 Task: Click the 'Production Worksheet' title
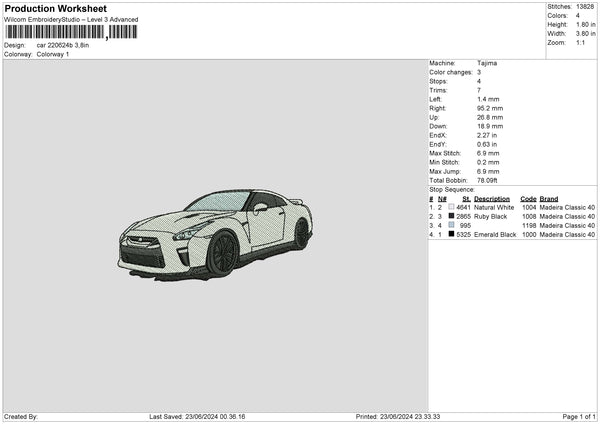tap(55, 8)
